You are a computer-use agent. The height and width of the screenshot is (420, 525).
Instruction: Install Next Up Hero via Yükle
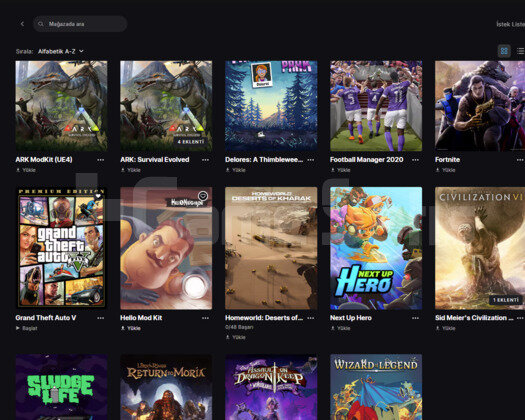tap(340, 328)
